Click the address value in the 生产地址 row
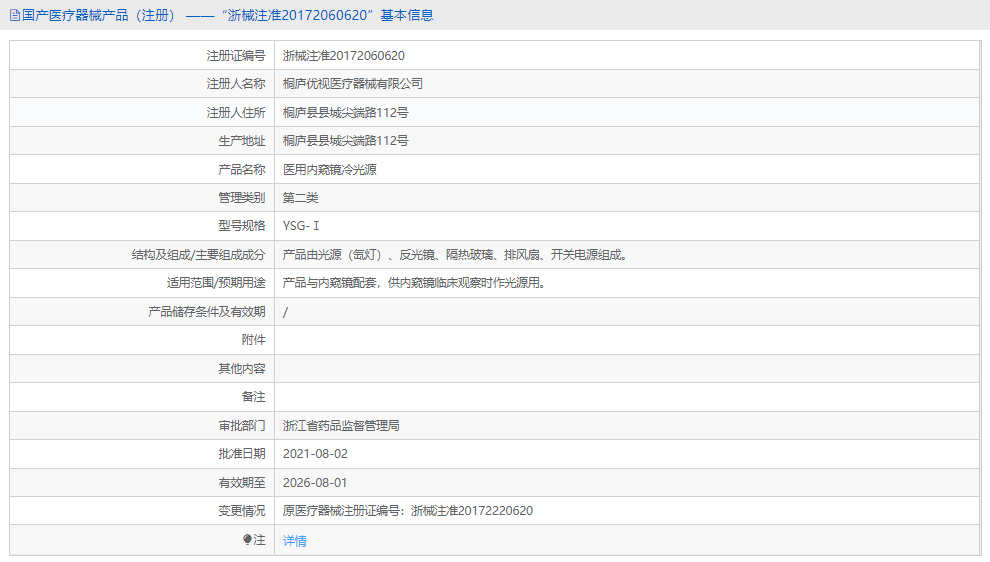This screenshot has width=990, height=562. 345,141
